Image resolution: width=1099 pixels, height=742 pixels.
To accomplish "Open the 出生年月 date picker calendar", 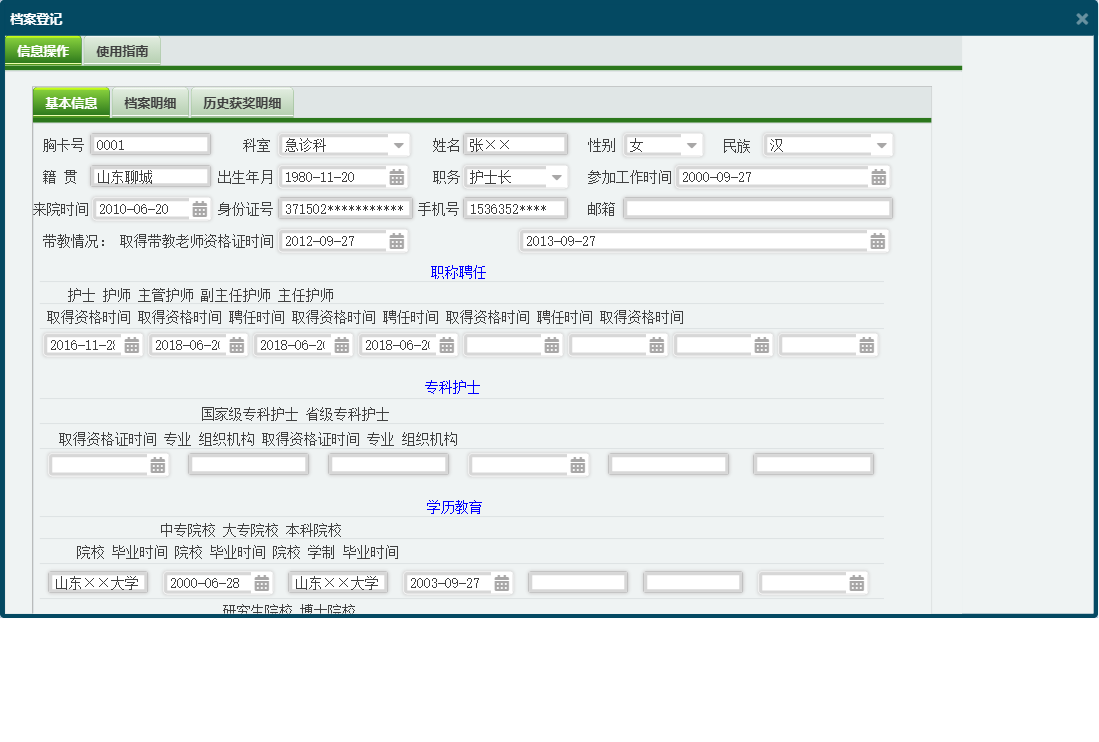I will pyautogui.click(x=396, y=176).
